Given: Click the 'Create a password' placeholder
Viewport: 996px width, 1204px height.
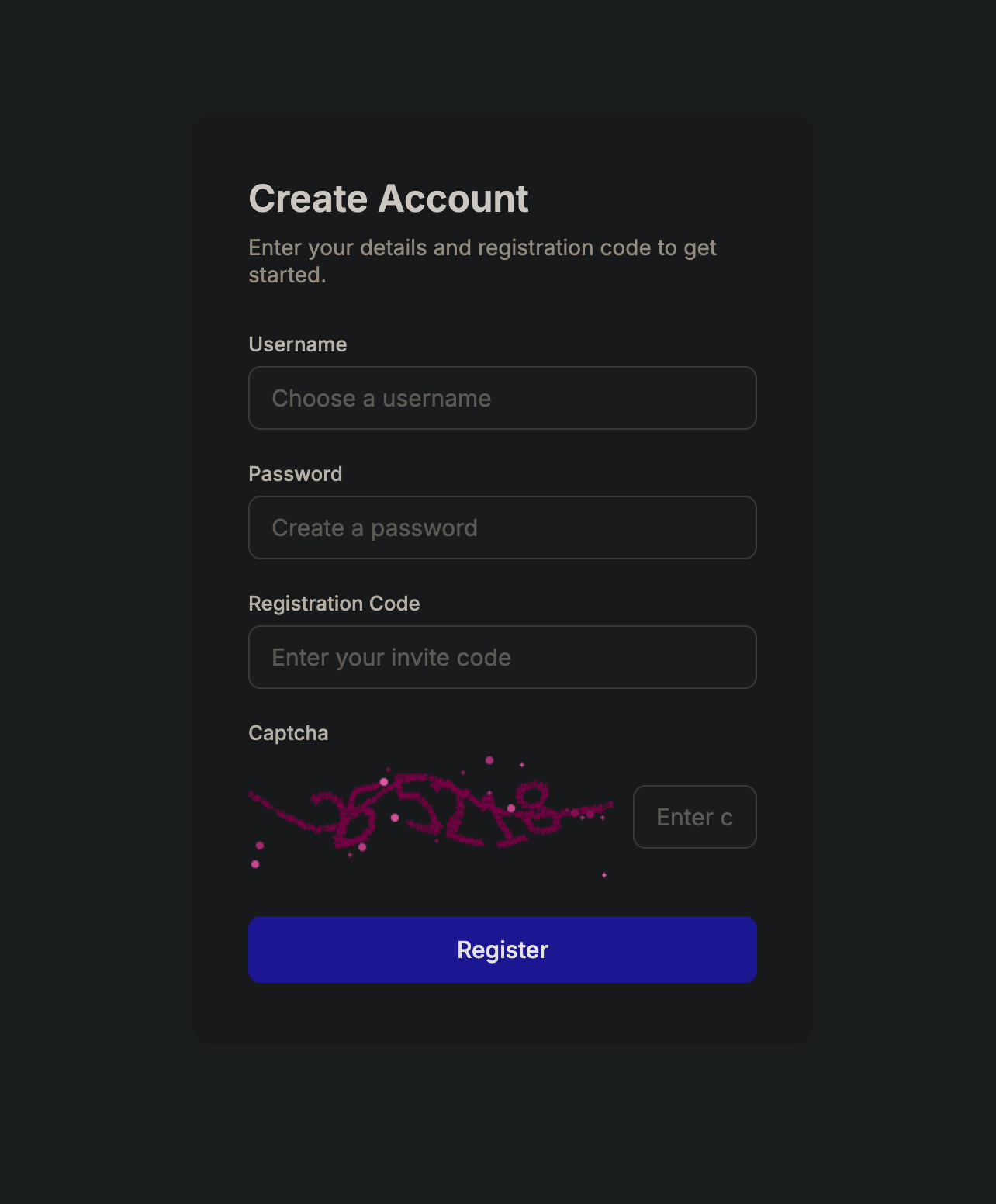Looking at the screenshot, I should pyautogui.click(x=375, y=528).
